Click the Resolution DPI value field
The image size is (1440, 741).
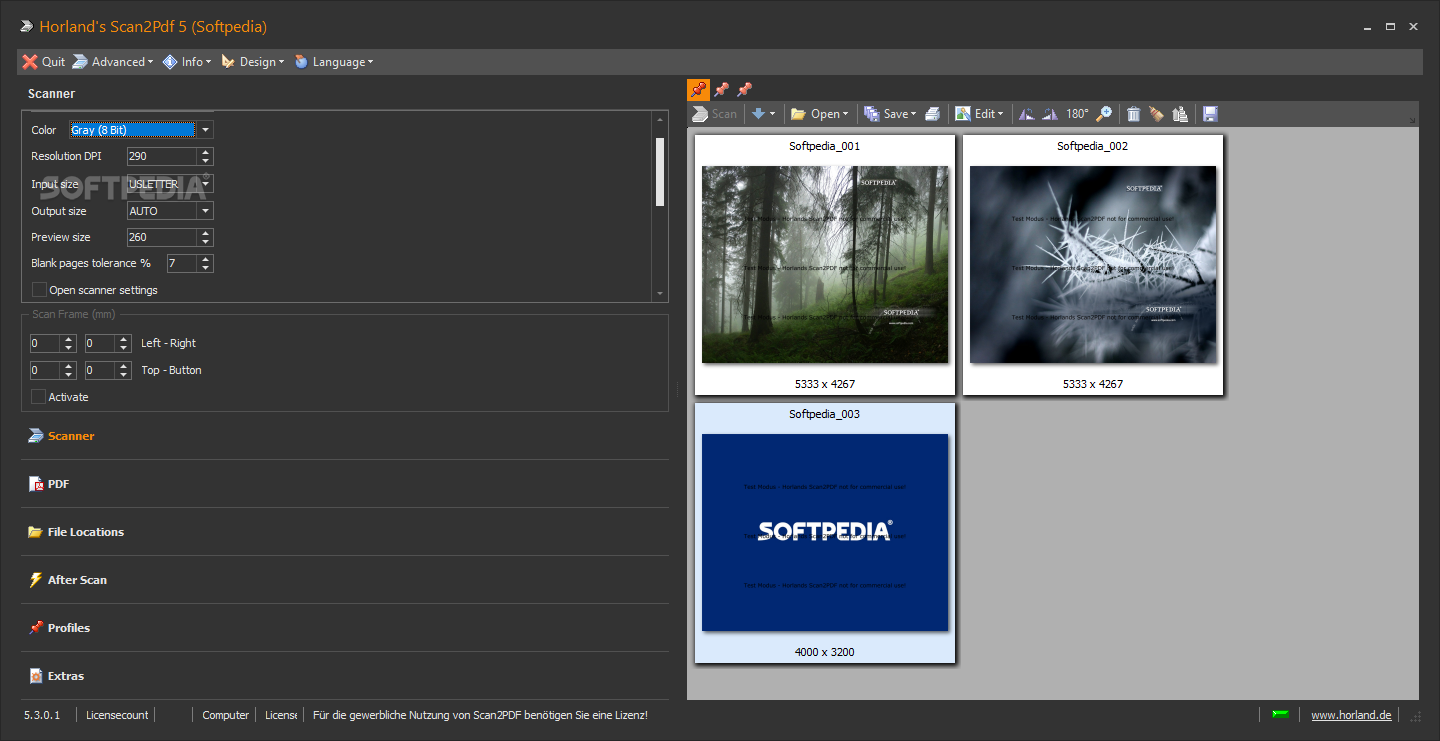[x=161, y=156]
